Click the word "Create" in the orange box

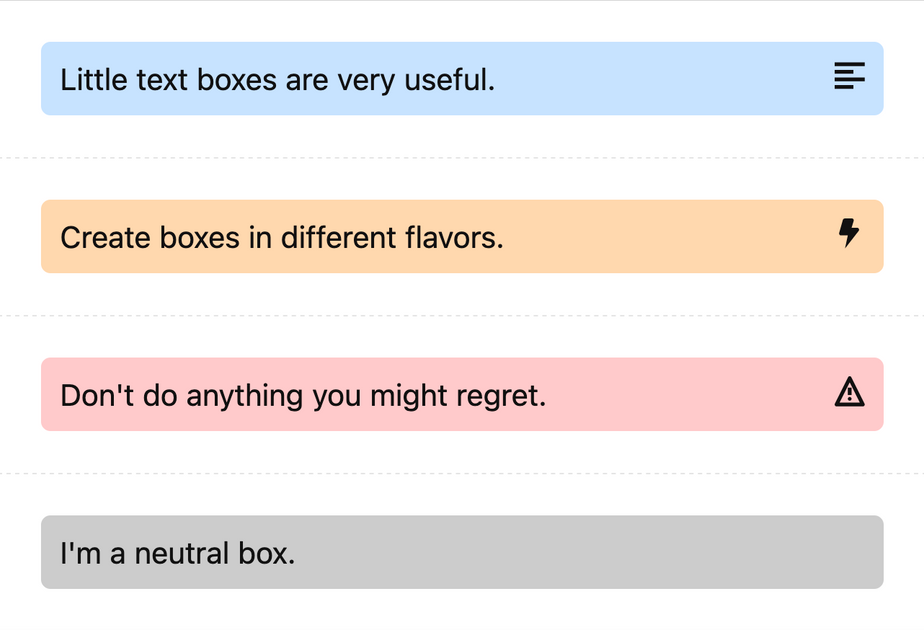coord(103,237)
